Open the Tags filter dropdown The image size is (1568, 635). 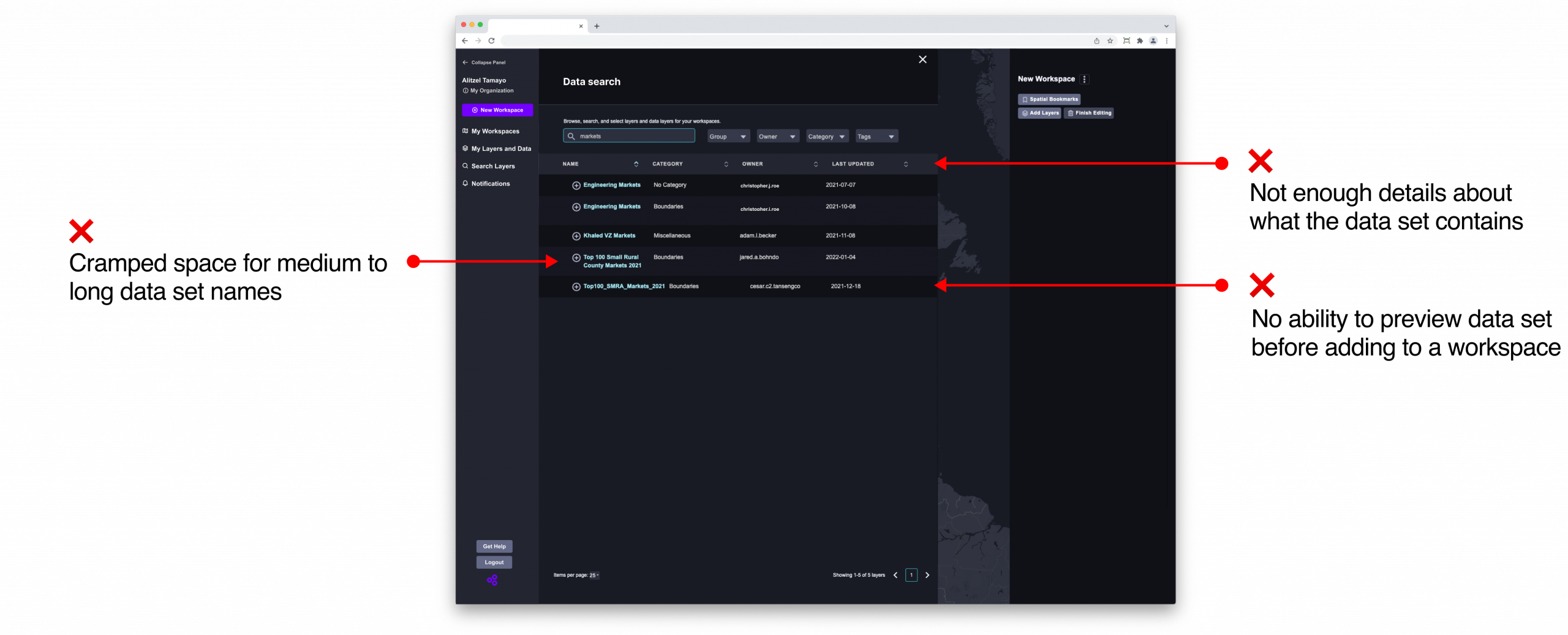click(x=876, y=137)
